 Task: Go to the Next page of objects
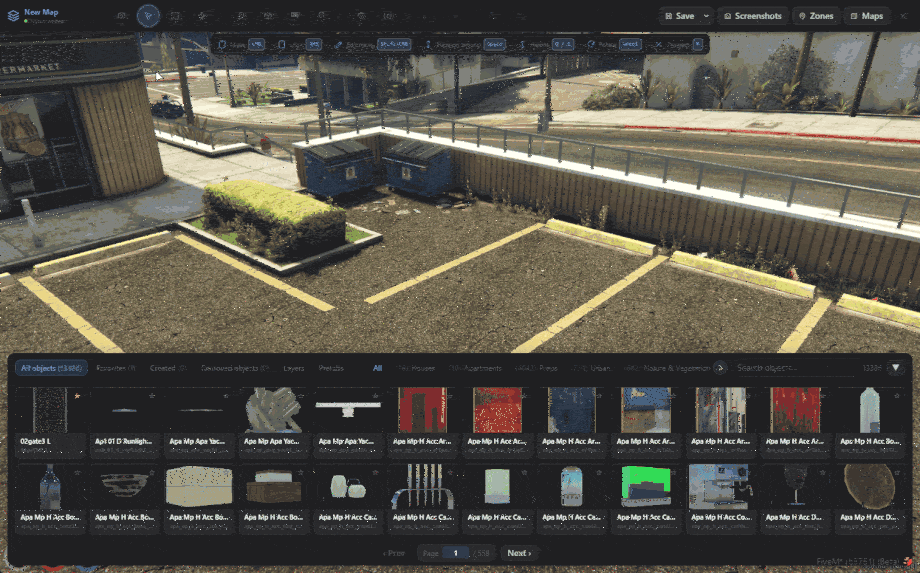click(519, 553)
